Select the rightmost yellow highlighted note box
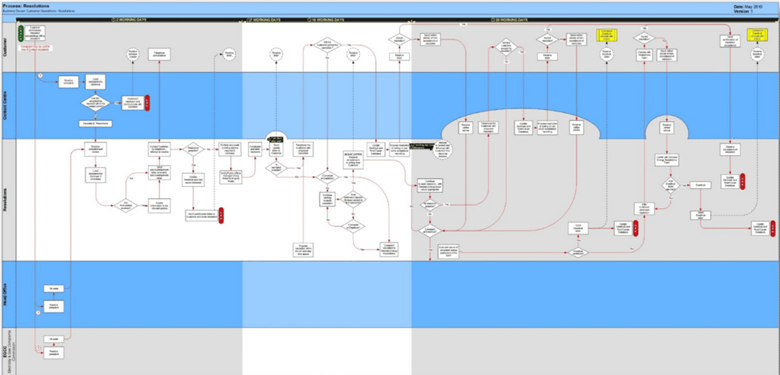The image size is (780, 375). point(757,35)
